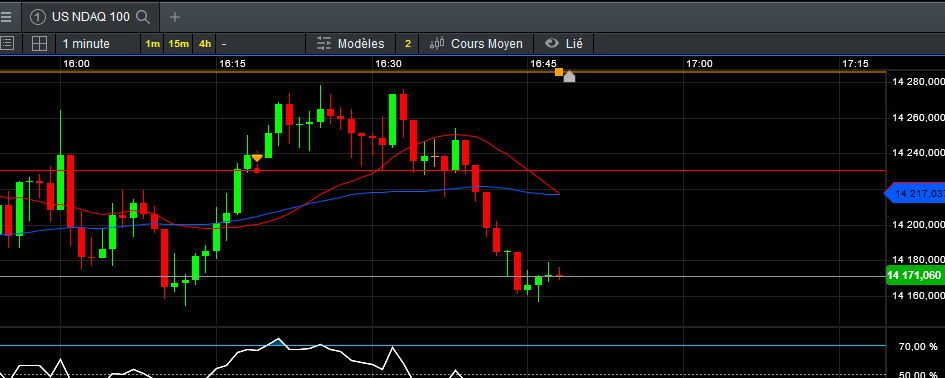Open the Cours Moyen price type dropdown
Screen dimensions: 945x378
tap(476, 43)
